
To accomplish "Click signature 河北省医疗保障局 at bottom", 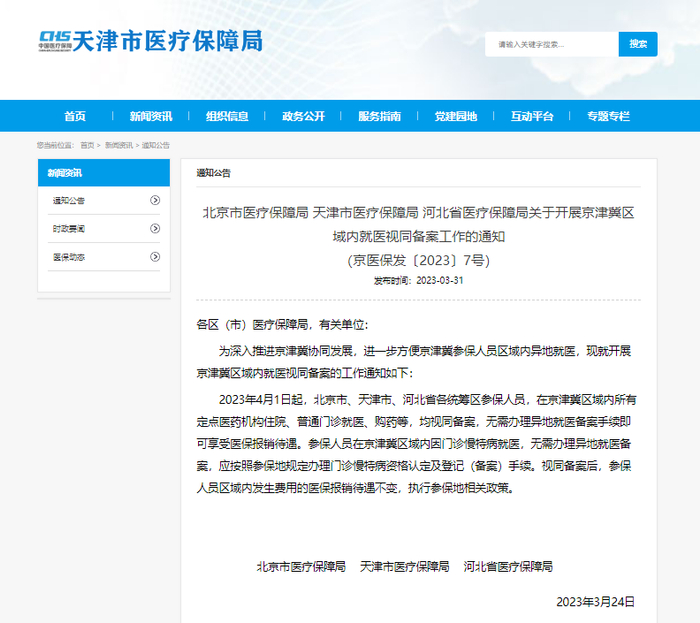I will [x=508, y=567].
